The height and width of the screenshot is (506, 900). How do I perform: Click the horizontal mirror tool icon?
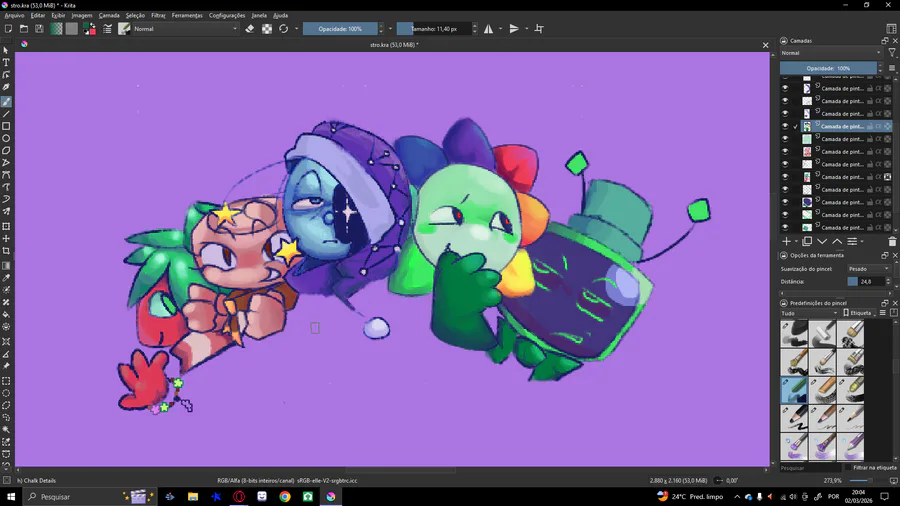489,29
